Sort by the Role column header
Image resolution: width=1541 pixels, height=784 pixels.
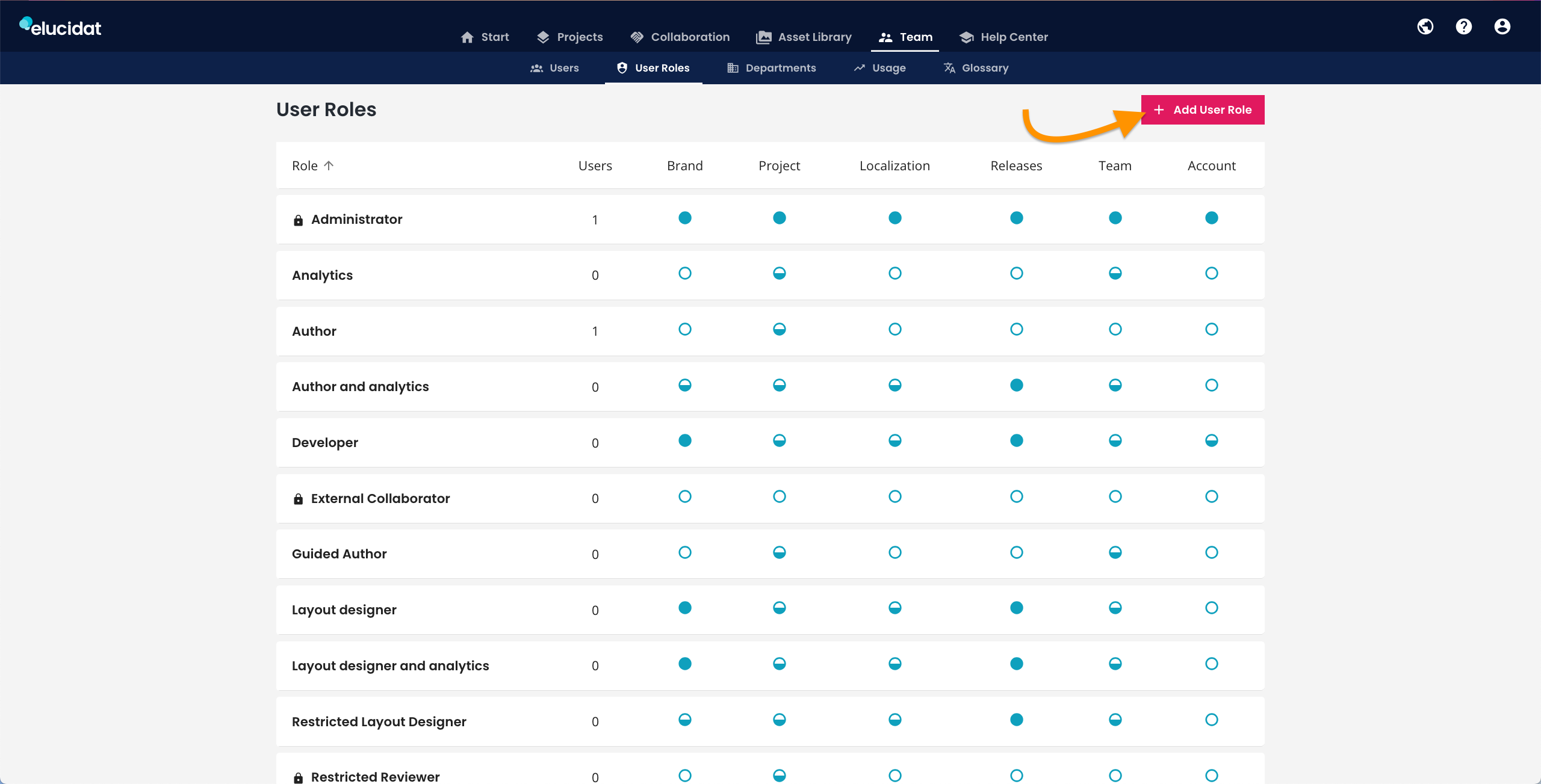pos(312,165)
